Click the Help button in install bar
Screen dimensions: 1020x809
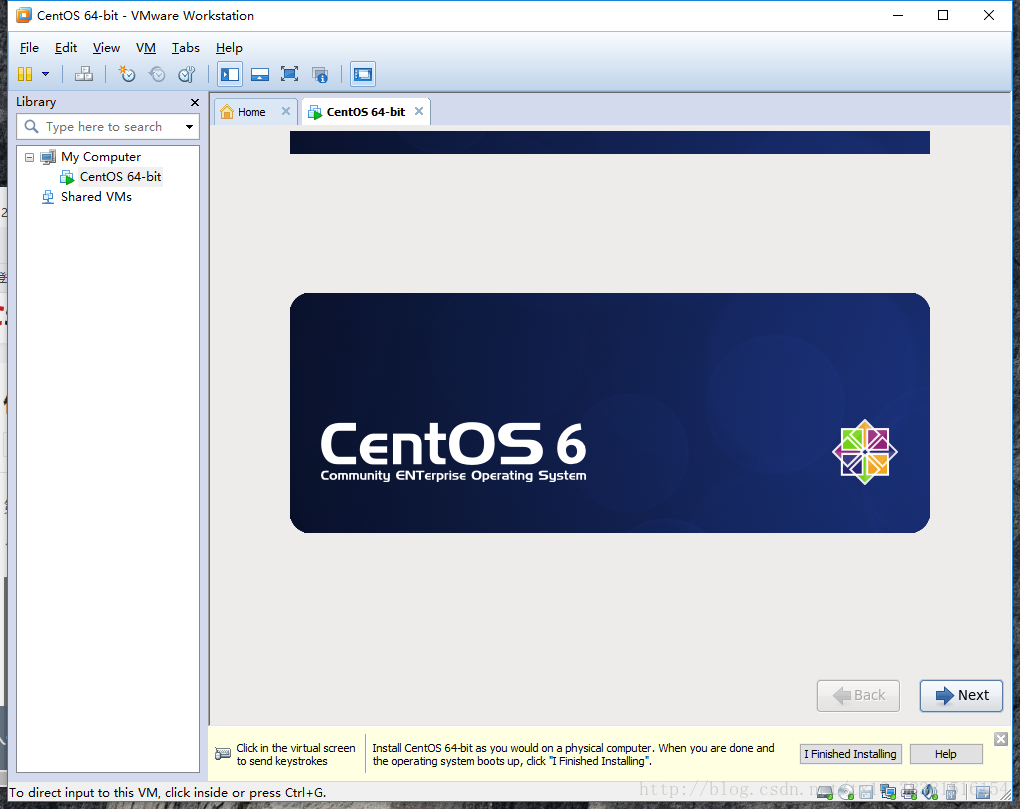click(946, 754)
